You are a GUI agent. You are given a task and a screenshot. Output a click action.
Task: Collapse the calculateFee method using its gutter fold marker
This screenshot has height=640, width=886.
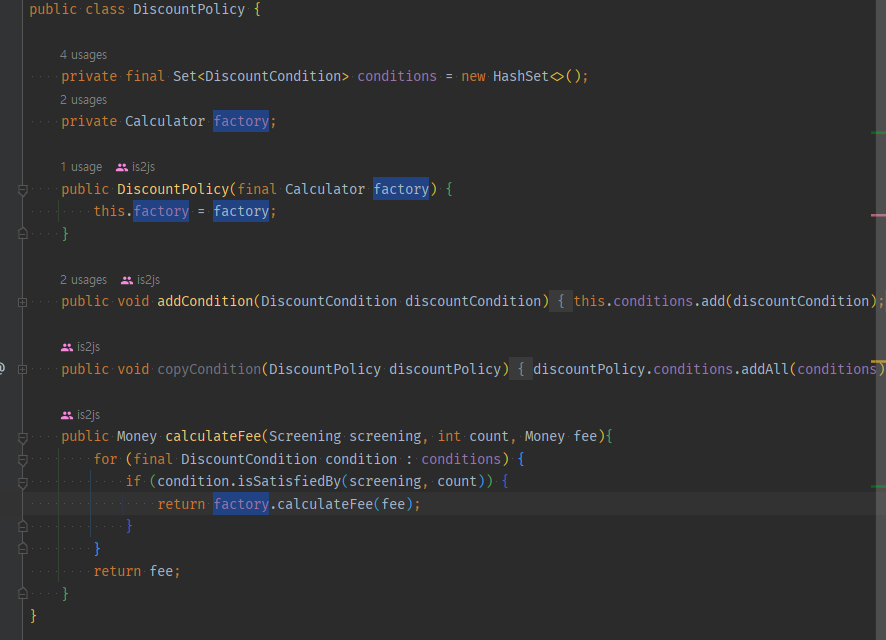(x=23, y=437)
